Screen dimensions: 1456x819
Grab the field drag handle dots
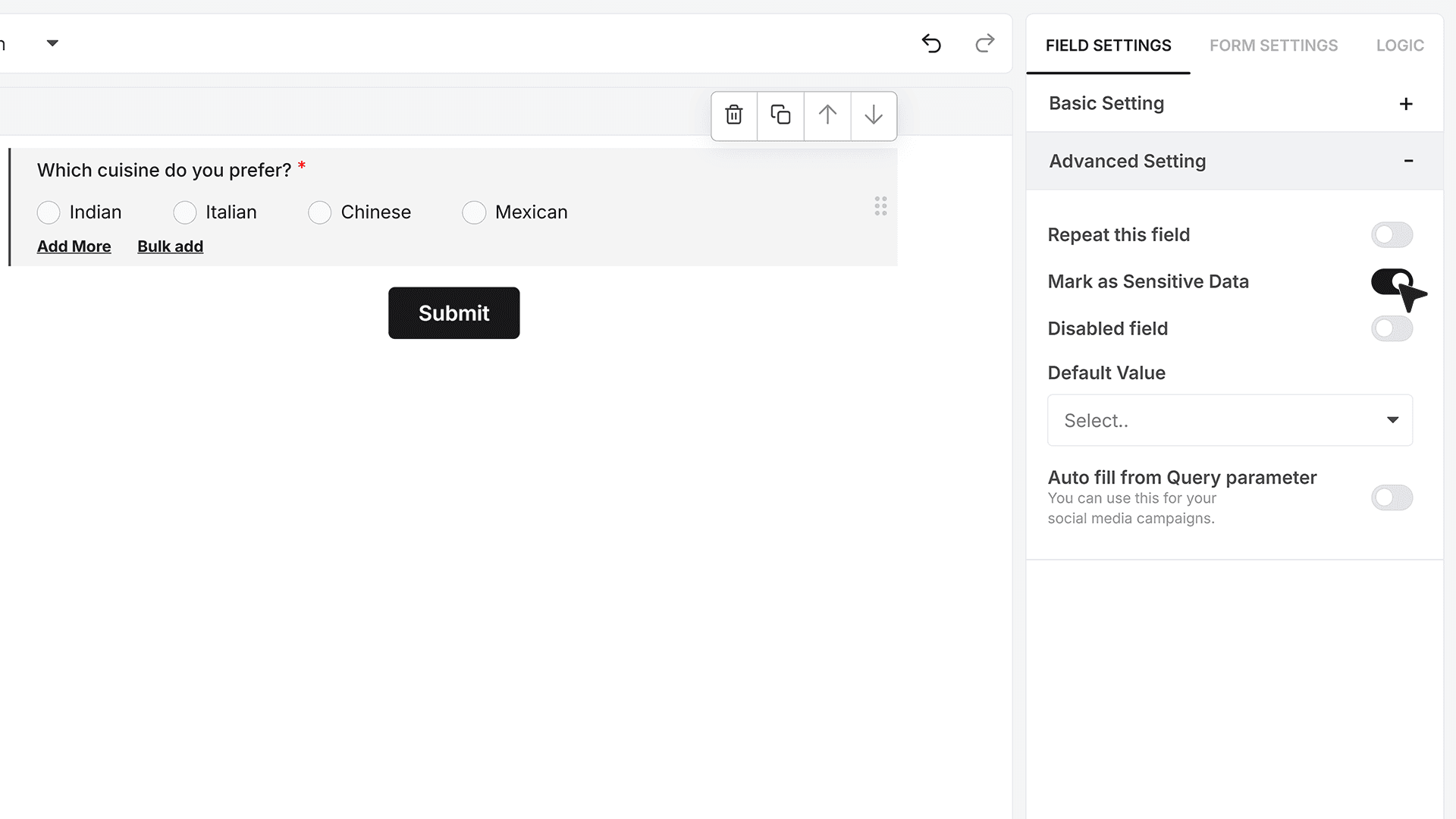point(880,206)
